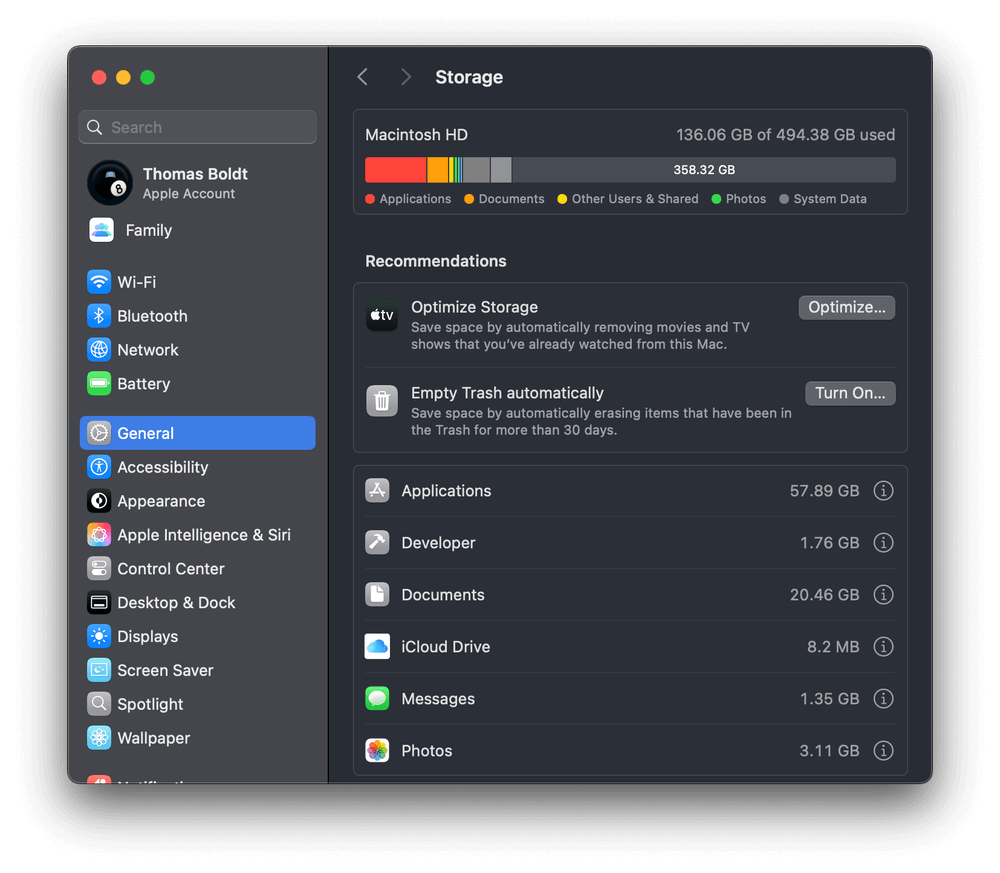The height and width of the screenshot is (873, 1000).
Task: Click the Apple TV icon in recommendations
Action: (x=382, y=316)
